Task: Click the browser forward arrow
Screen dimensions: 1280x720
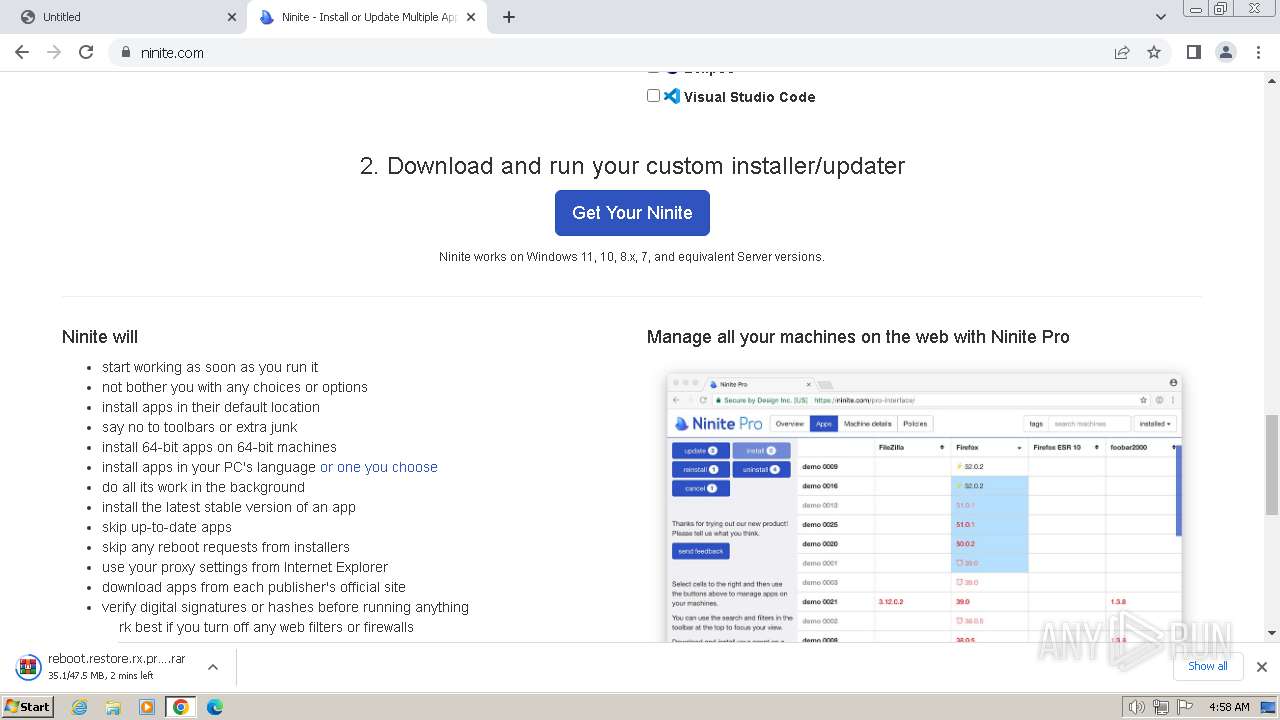Action: [54, 52]
